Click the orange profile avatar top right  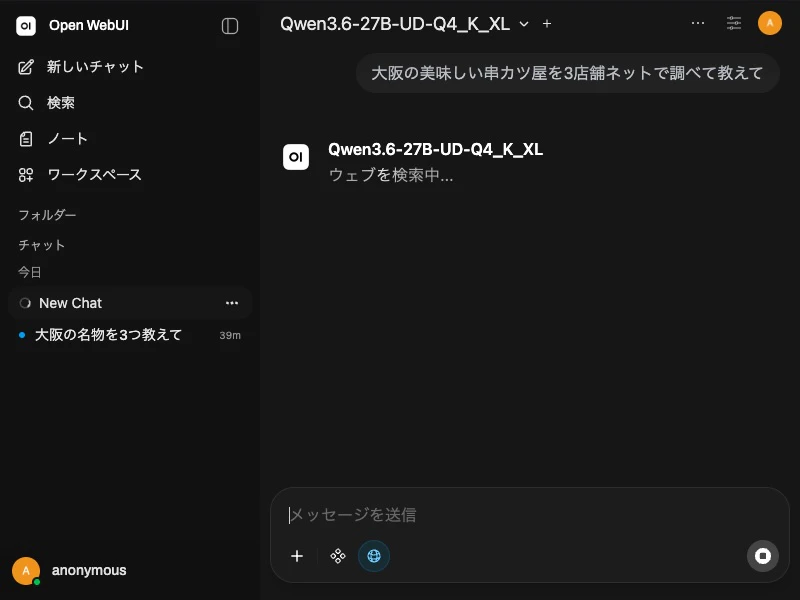[x=769, y=23]
